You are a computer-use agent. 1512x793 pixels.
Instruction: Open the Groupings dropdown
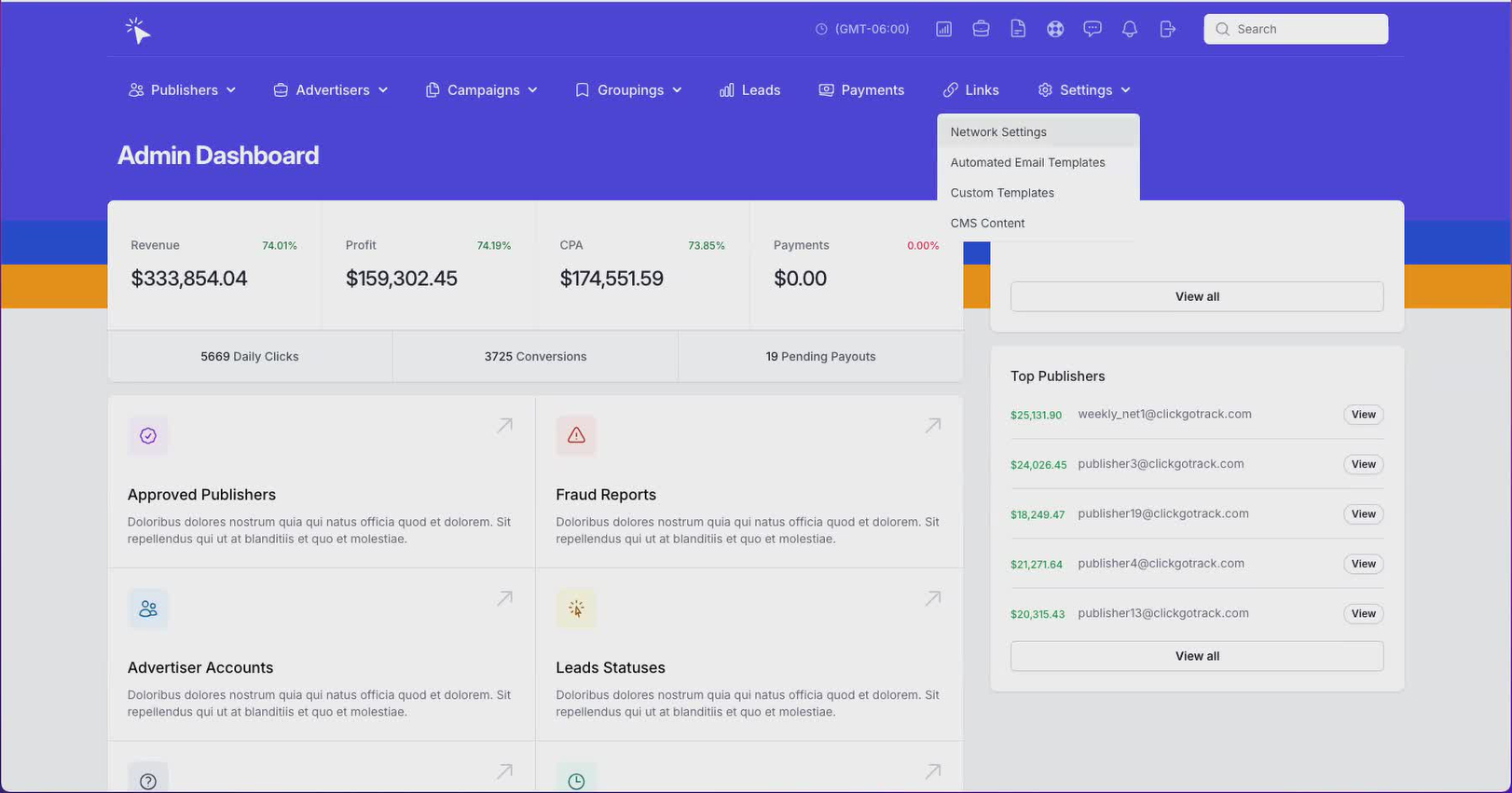pyautogui.click(x=629, y=90)
